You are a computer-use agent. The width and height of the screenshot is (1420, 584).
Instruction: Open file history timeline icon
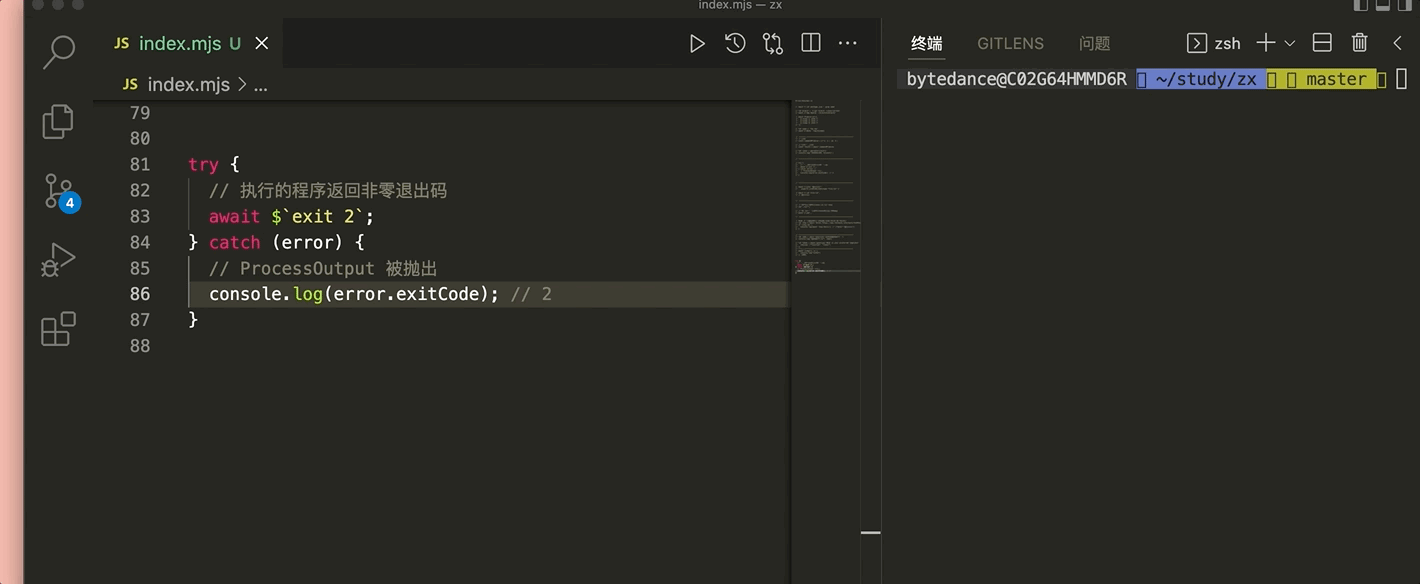[x=735, y=44]
